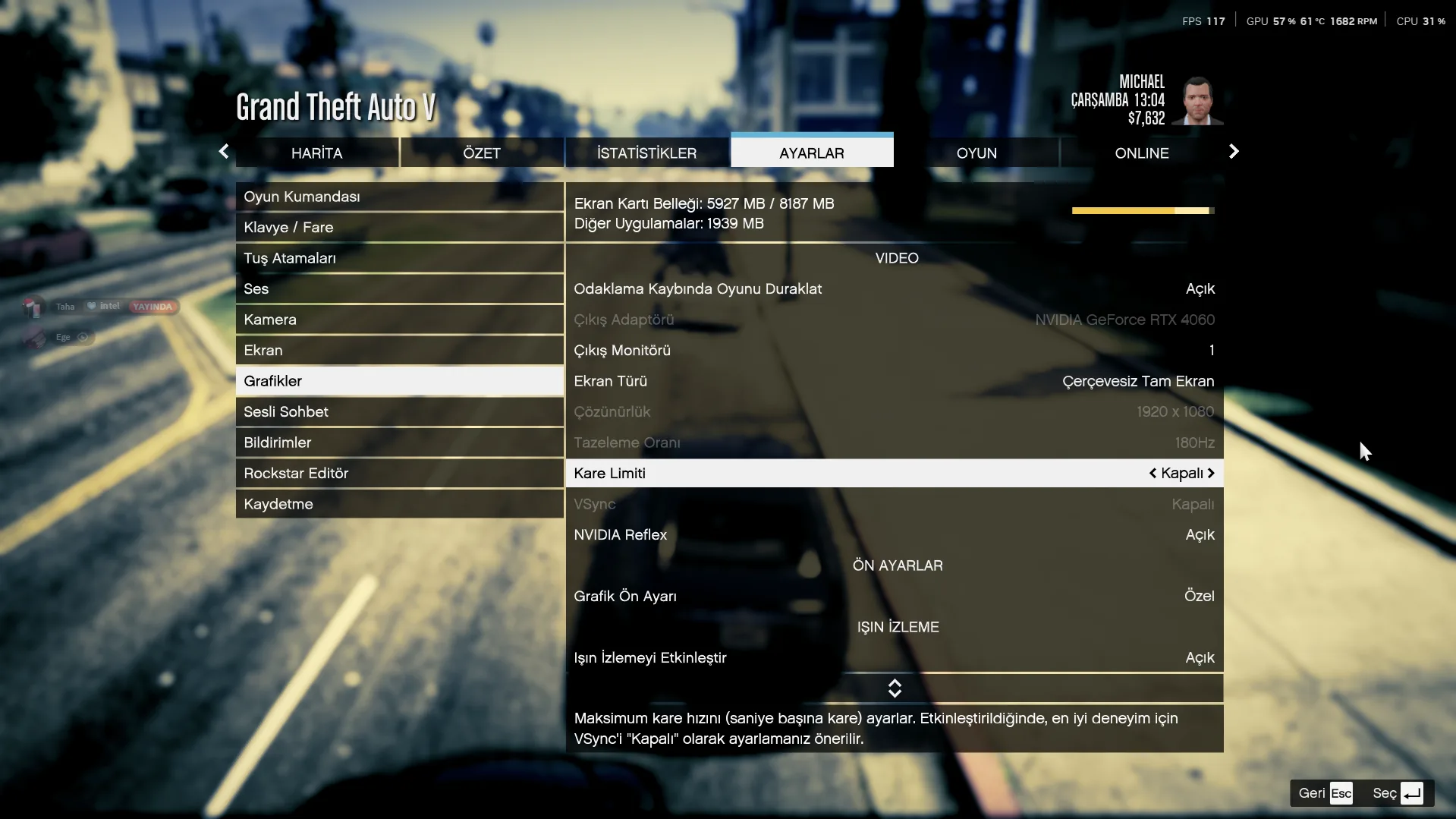
Task: Open Tuş Atamaları settings
Action: (x=400, y=258)
